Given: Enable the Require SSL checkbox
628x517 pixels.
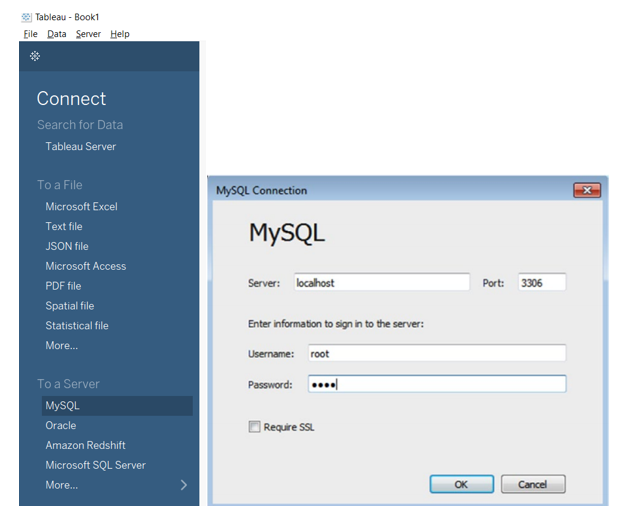Looking at the screenshot, I should tap(254, 427).
